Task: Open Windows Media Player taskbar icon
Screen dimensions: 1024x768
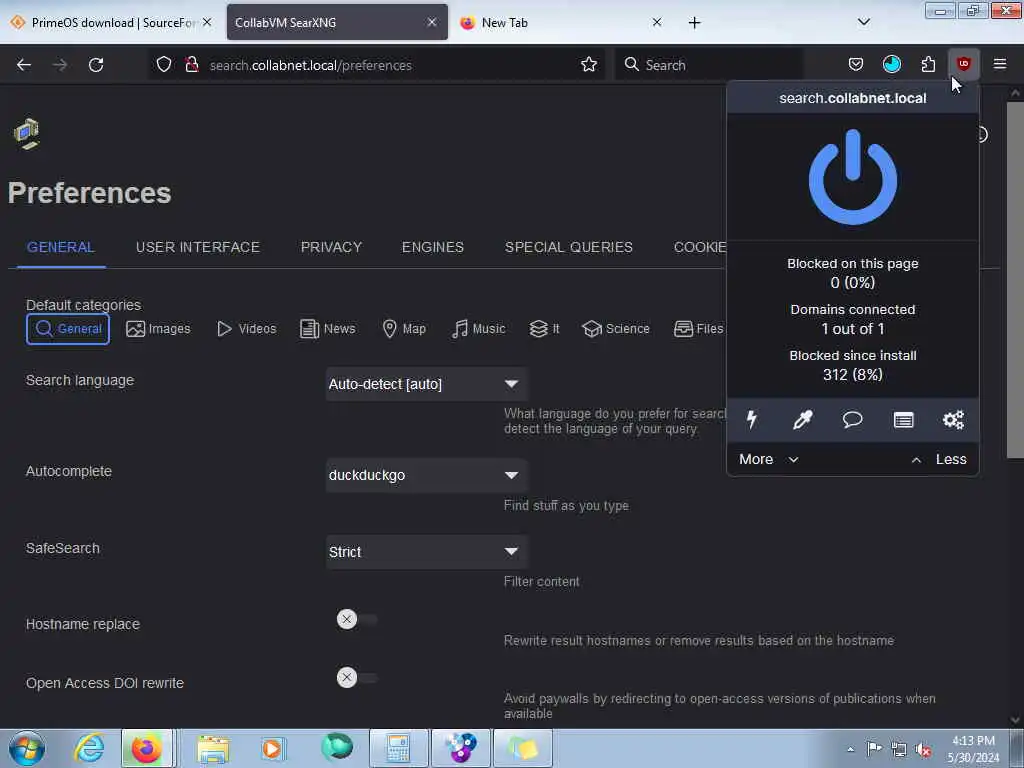Action: coord(272,748)
